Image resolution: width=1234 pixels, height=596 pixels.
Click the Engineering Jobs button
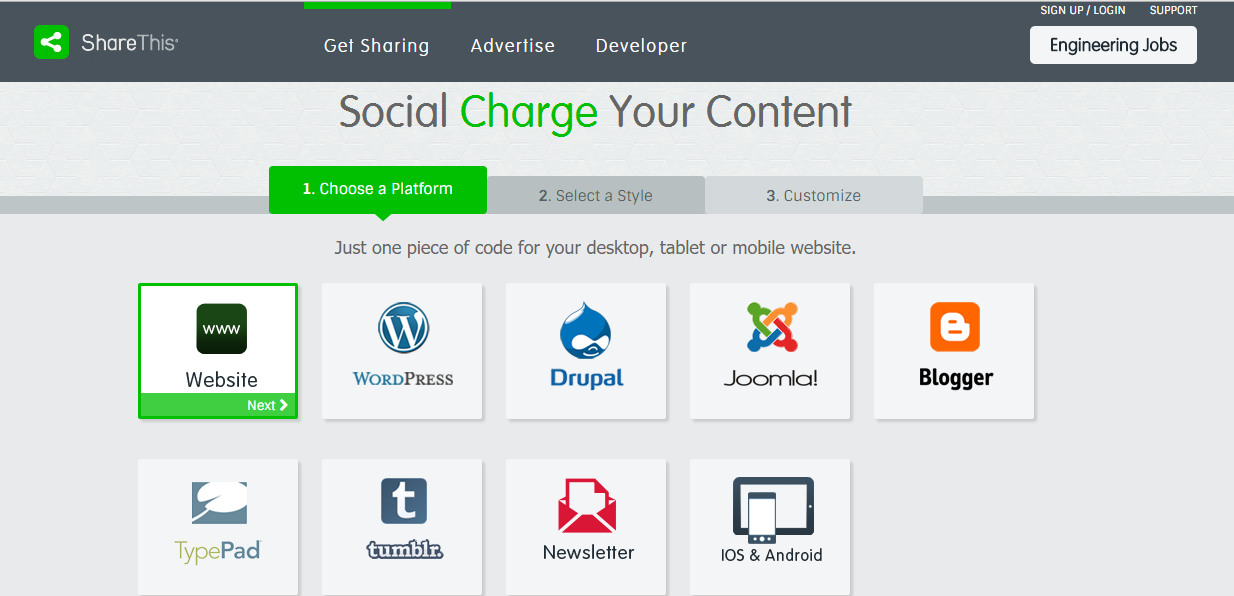(1112, 45)
